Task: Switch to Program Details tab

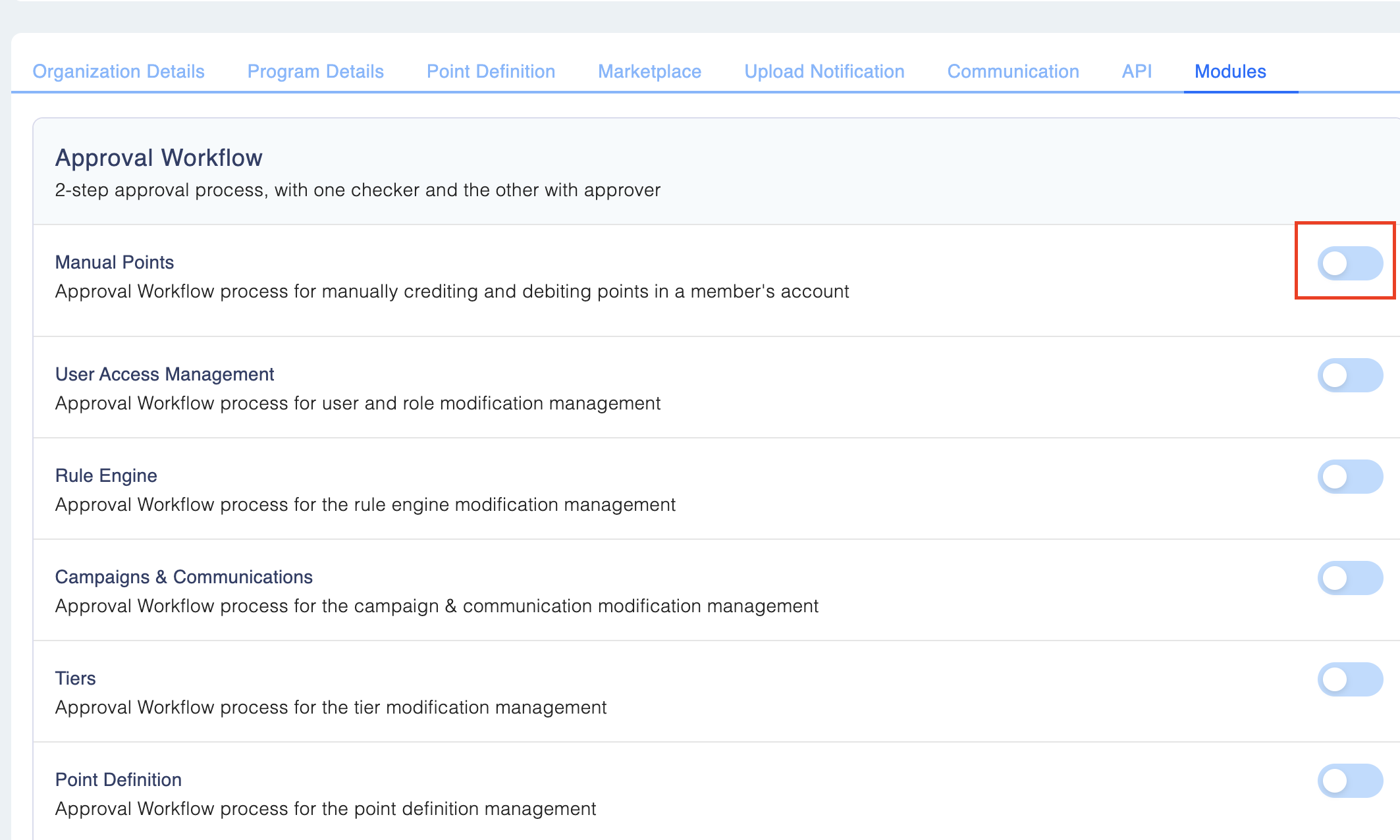Action: [x=315, y=71]
